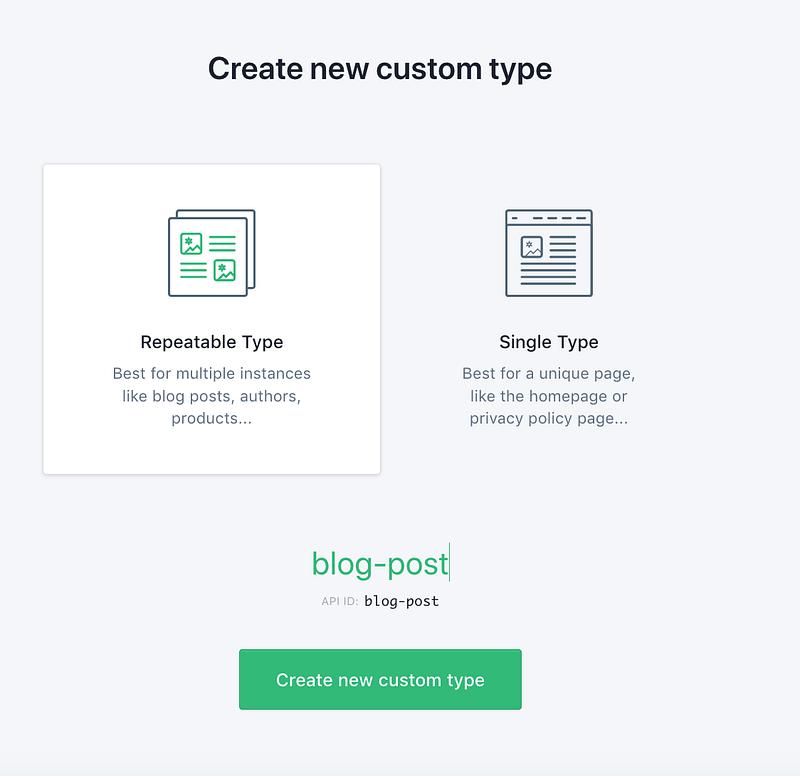Select the Single Type card
Image resolution: width=800 pixels, height=776 pixels.
pos(549,319)
